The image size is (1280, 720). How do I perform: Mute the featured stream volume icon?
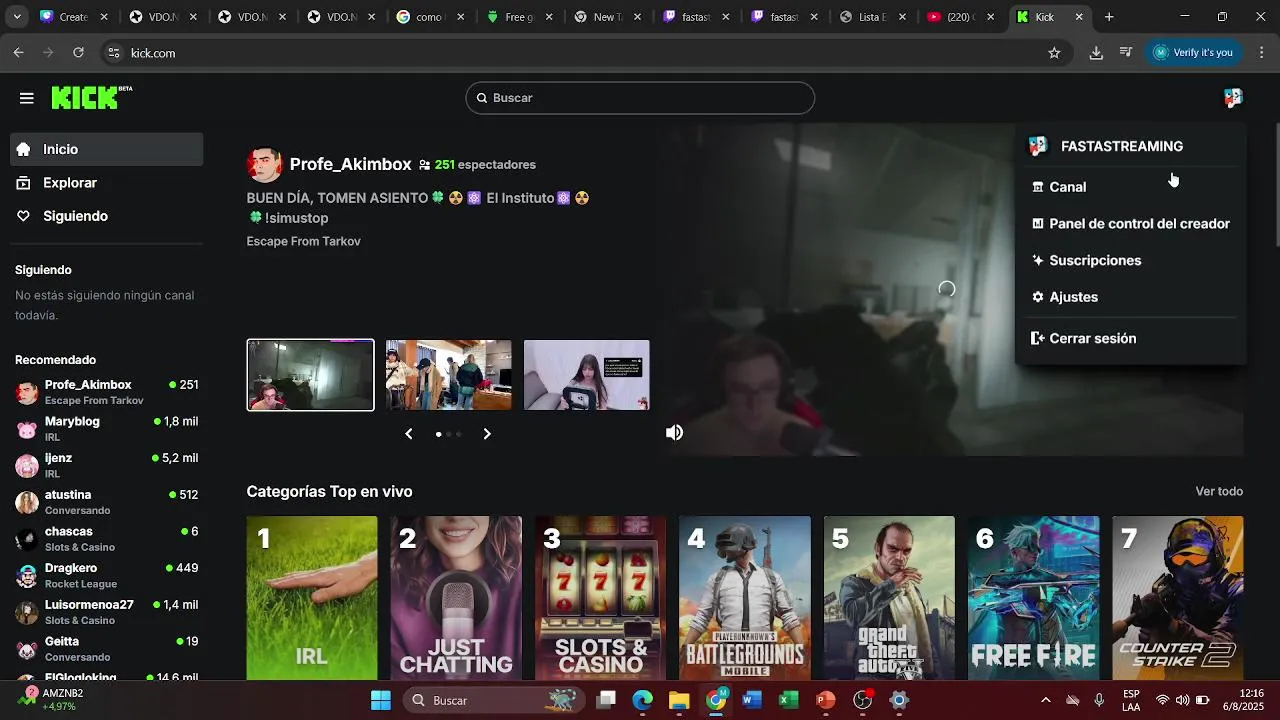pyautogui.click(x=675, y=432)
